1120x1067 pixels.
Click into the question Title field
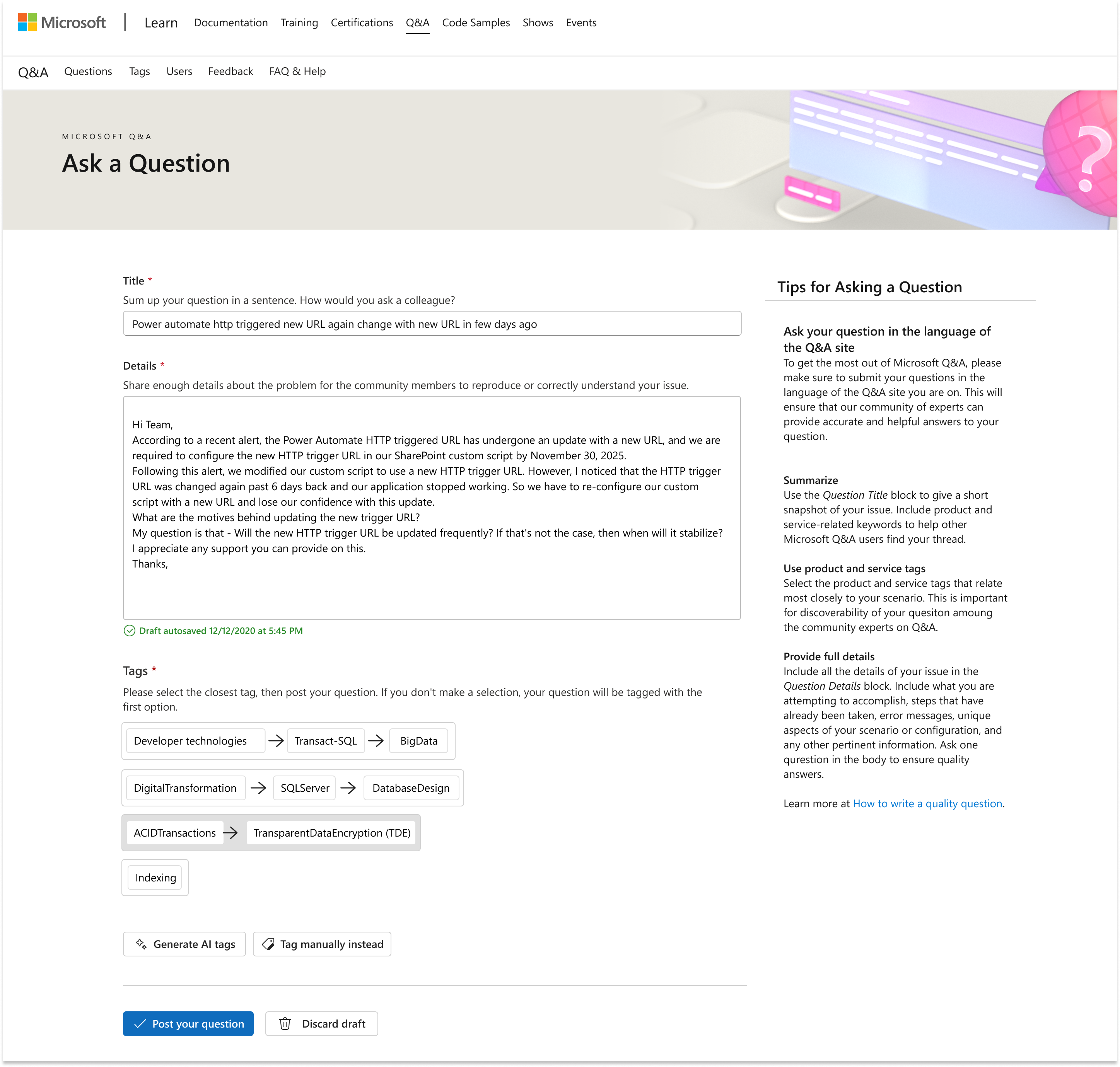coord(431,324)
